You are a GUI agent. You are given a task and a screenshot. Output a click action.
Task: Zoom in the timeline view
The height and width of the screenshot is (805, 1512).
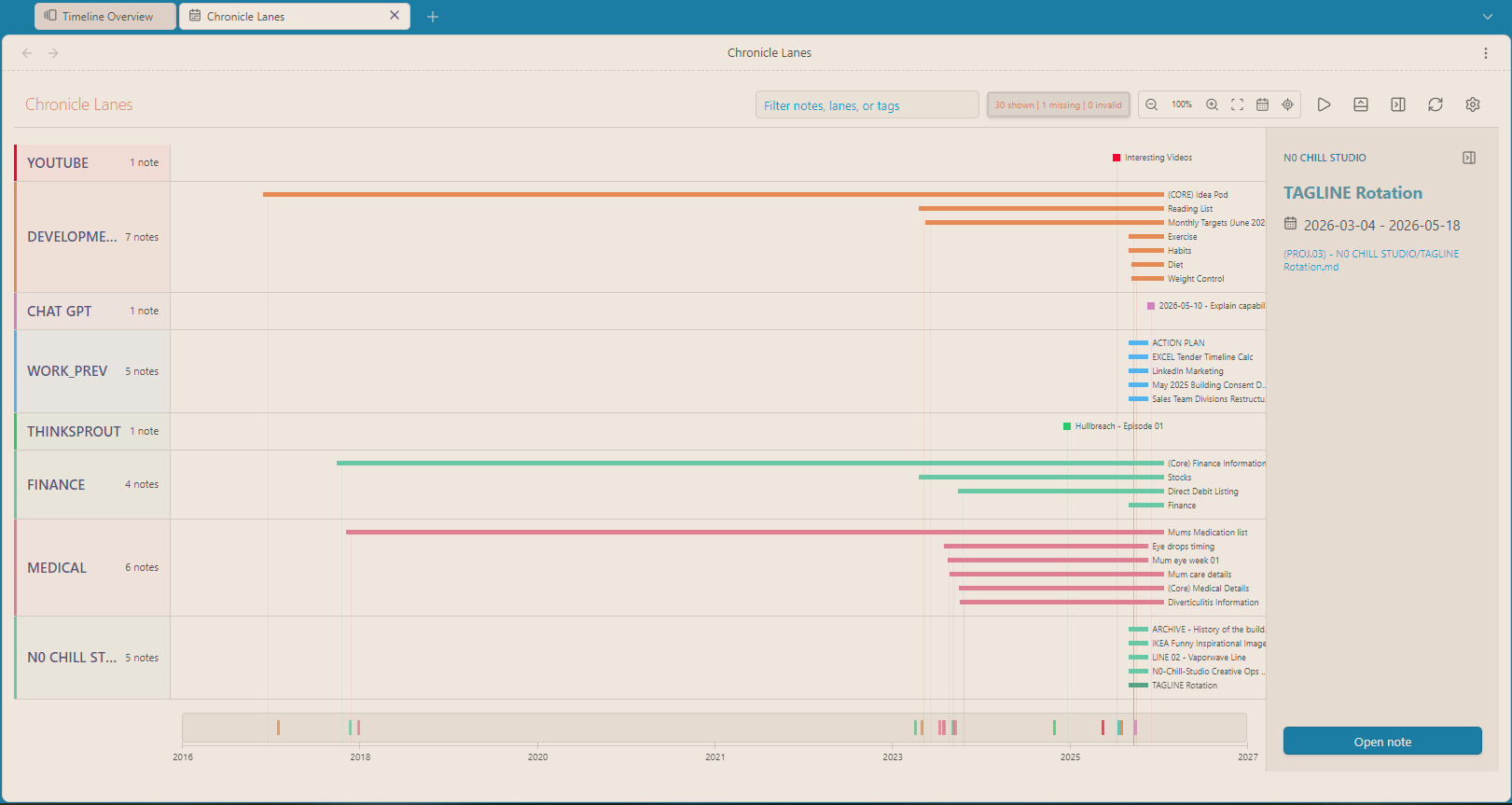(1212, 104)
